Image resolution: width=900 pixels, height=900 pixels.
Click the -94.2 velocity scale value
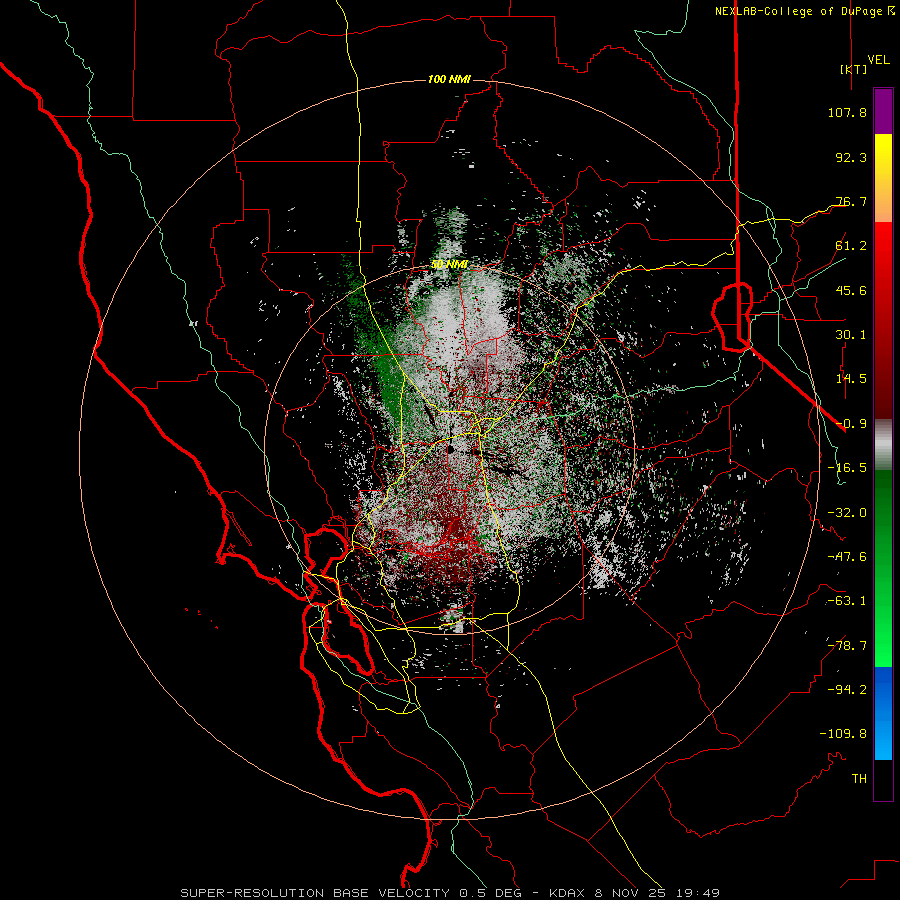[x=847, y=690]
